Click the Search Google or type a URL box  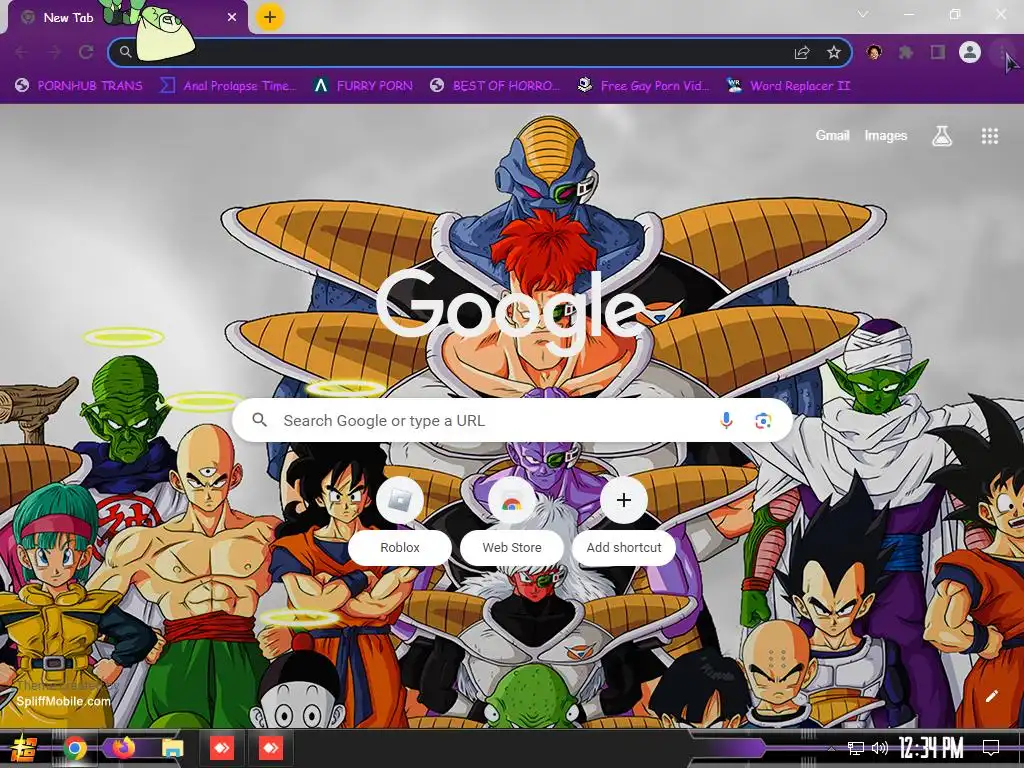tap(513, 421)
